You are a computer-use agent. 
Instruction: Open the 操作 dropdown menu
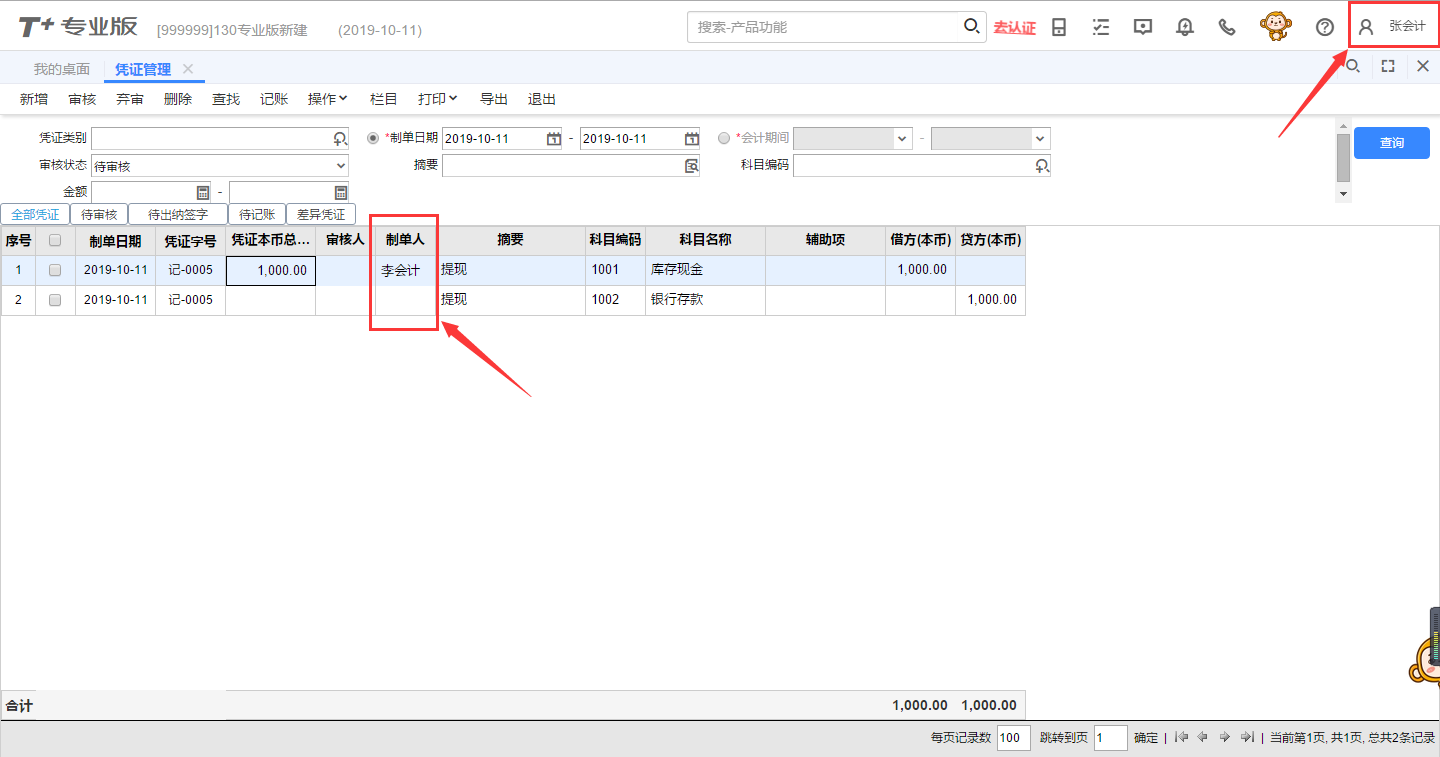point(327,99)
